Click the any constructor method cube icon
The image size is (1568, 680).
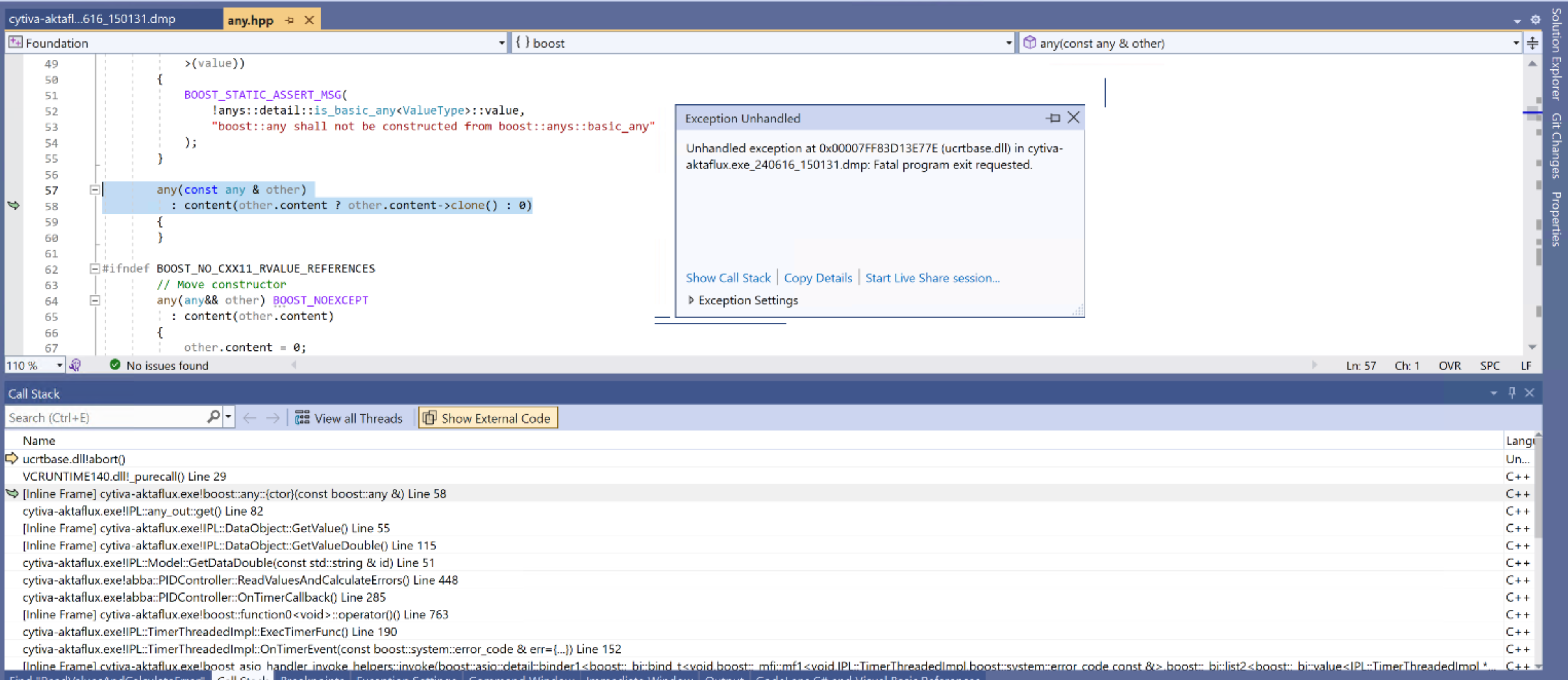point(1029,43)
